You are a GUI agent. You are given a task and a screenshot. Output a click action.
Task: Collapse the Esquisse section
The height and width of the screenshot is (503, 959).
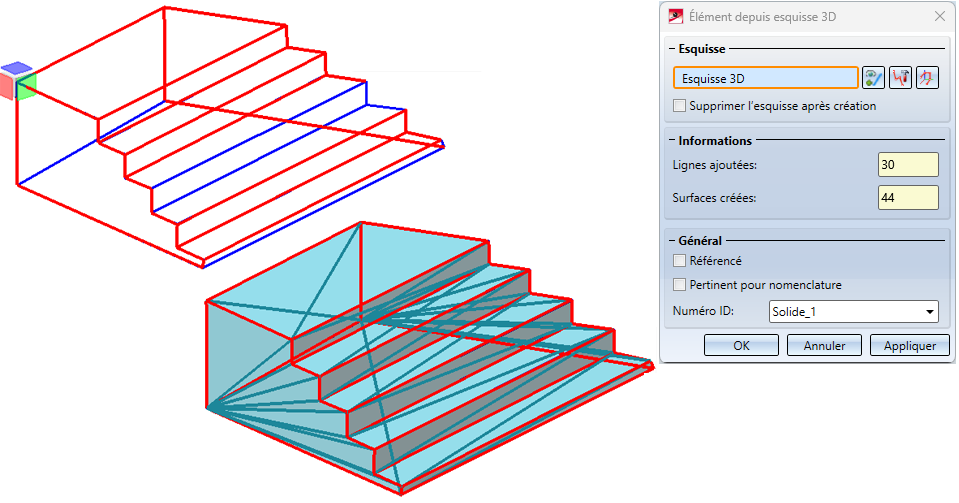[x=672, y=49]
